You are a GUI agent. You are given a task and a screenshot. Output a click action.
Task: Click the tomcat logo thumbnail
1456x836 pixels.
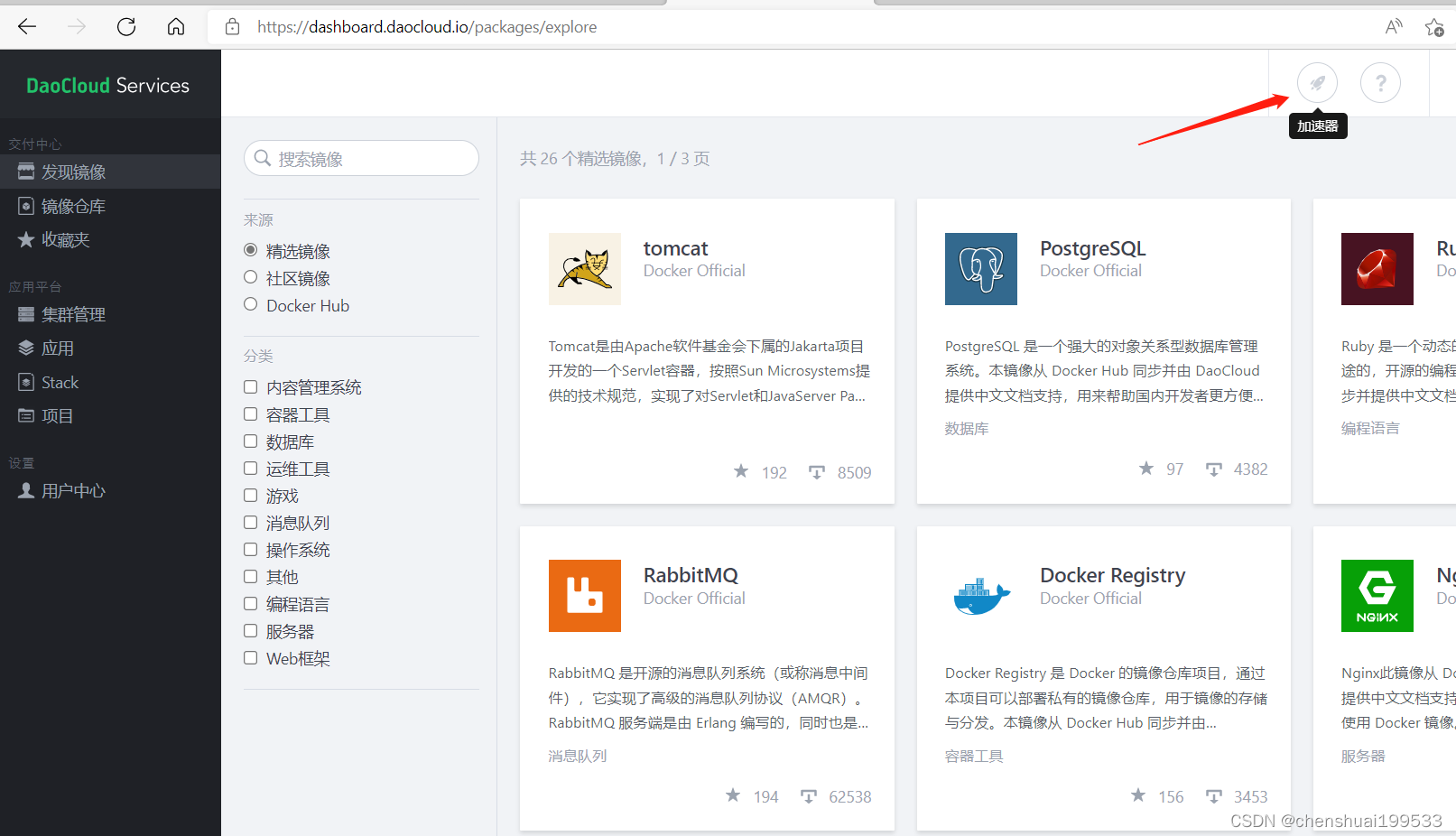pyautogui.click(x=585, y=269)
